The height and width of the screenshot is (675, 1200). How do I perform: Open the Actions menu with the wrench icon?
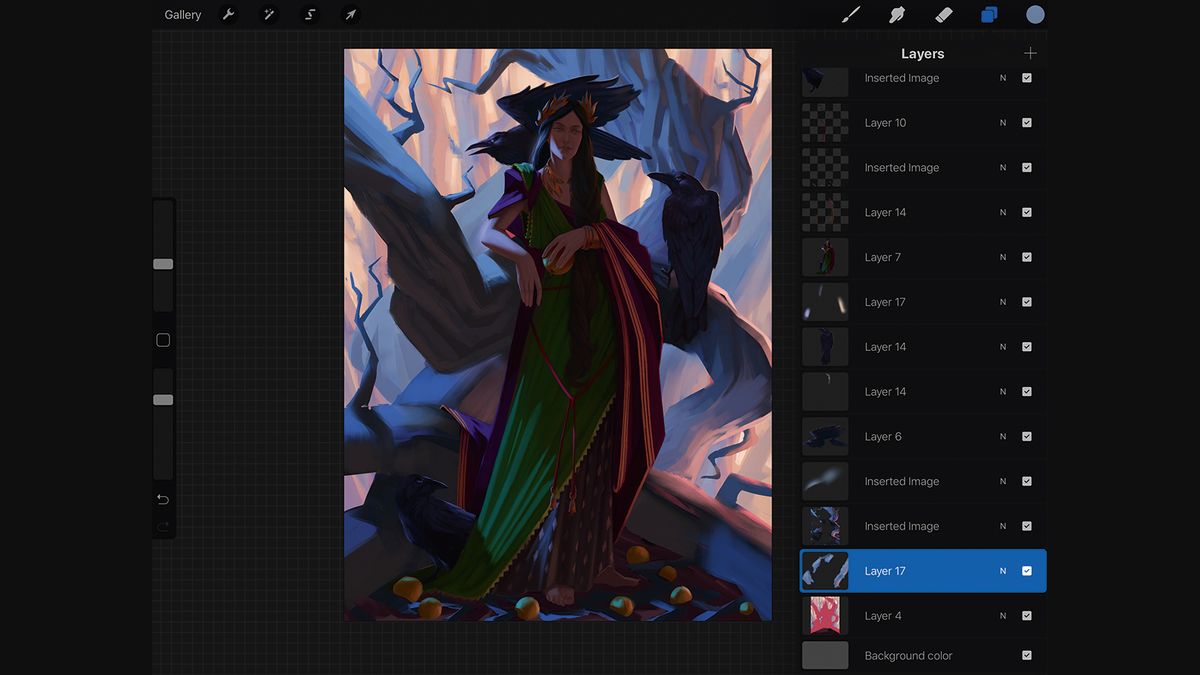tap(228, 14)
